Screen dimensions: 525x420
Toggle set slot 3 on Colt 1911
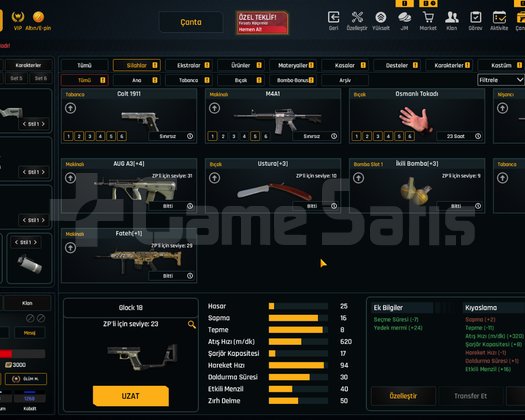click(90, 136)
